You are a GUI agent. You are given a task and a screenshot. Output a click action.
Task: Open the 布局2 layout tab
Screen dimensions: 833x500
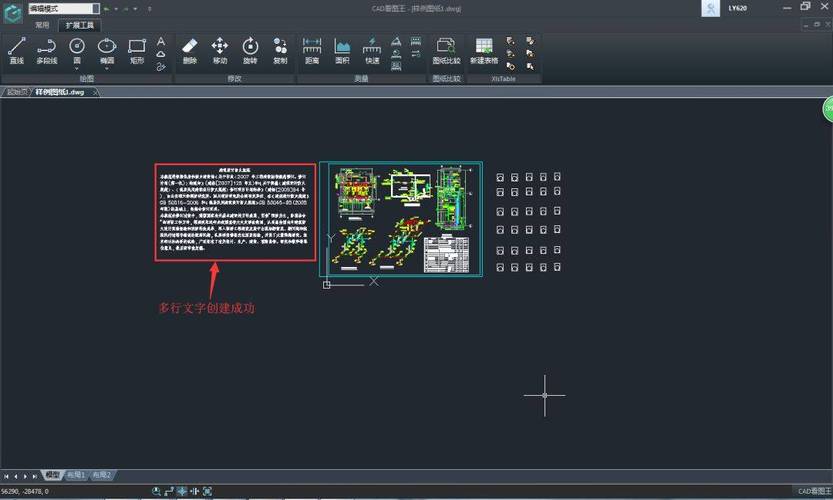click(x=102, y=475)
